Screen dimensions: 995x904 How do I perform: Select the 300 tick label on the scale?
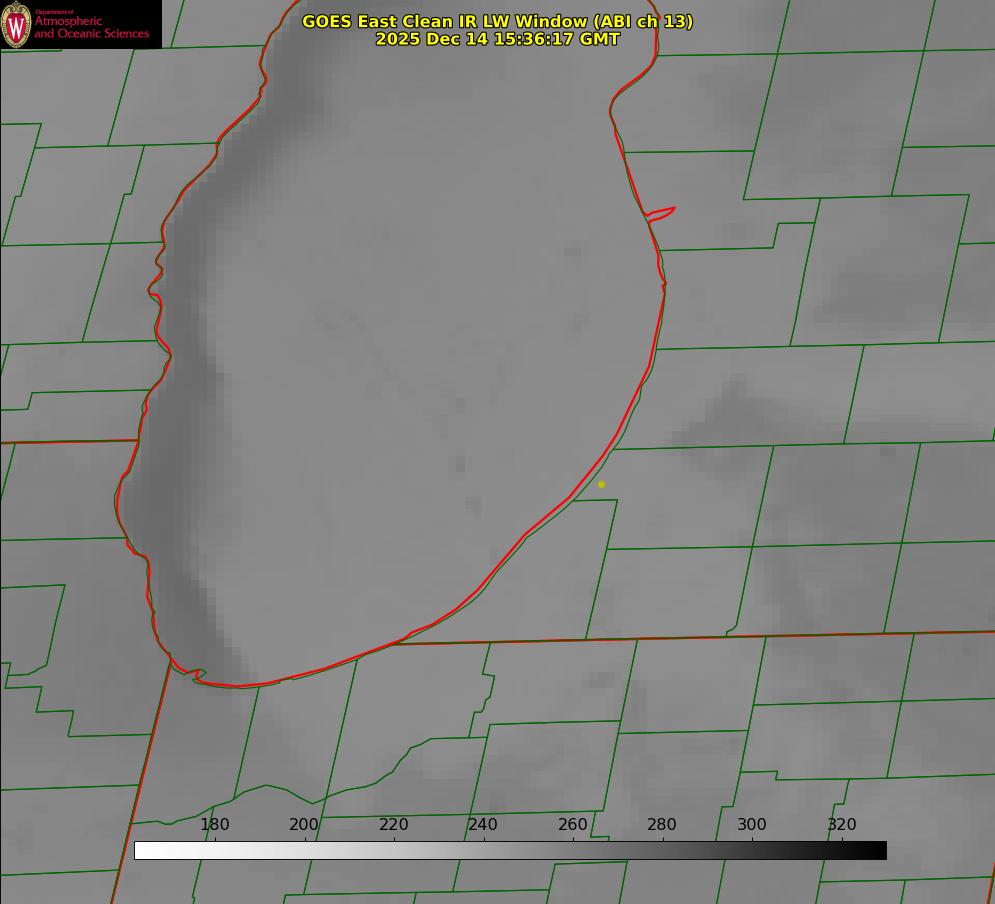pyautogui.click(x=752, y=825)
